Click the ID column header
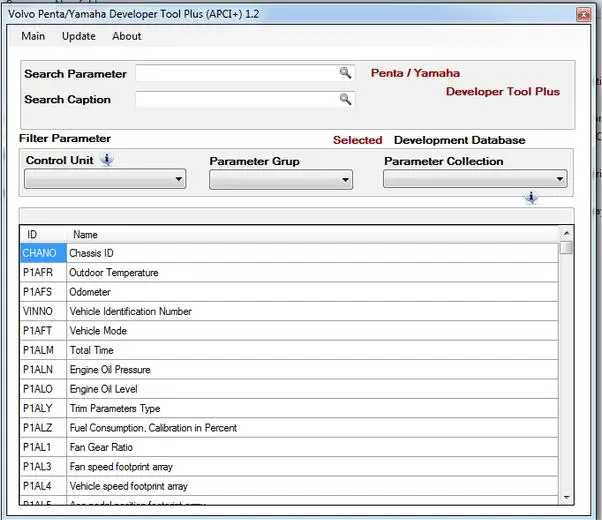 coord(43,235)
